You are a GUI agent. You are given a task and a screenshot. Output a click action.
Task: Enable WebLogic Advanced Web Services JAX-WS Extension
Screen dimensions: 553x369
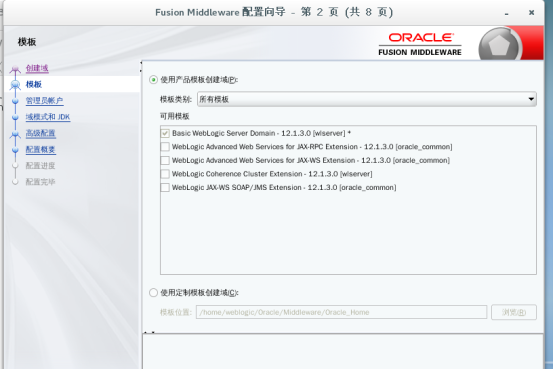[x=165, y=161]
